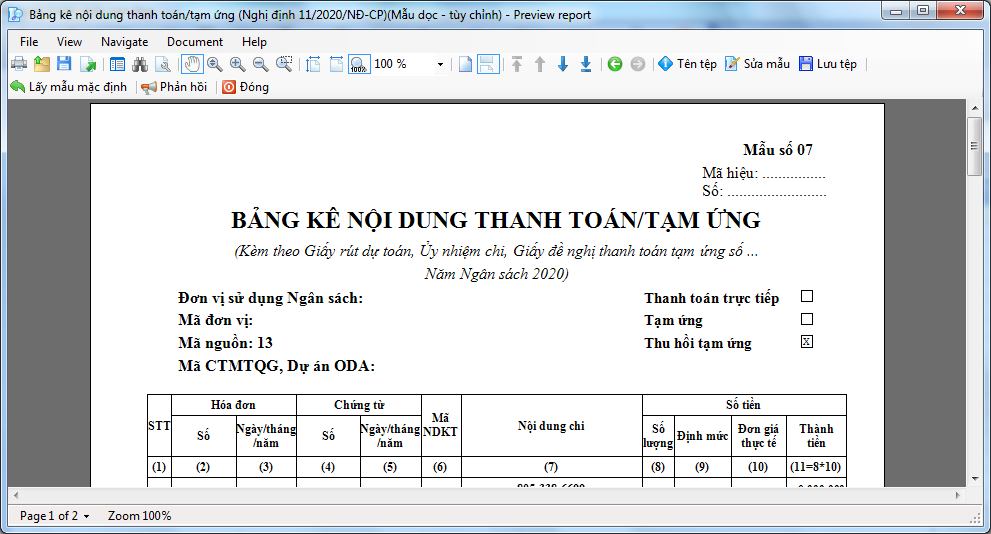
Task: Click the horizontal scrollbar left arrow
Action: point(16,495)
